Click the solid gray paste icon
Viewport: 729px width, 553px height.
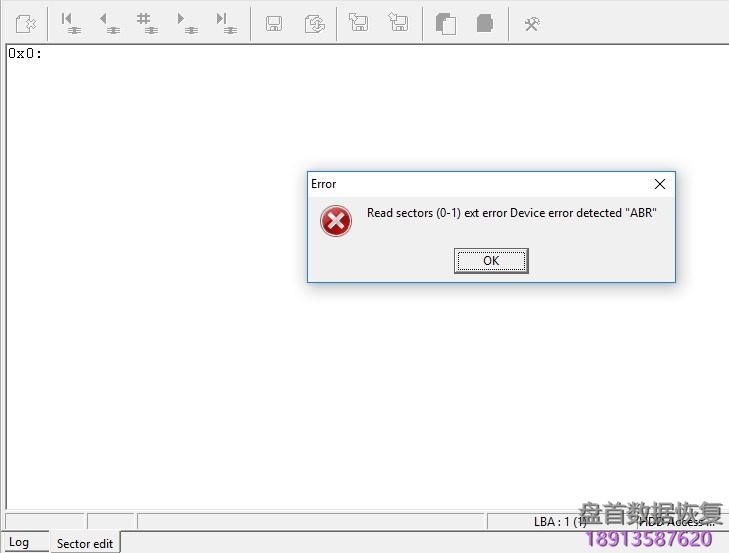pos(484,23)
